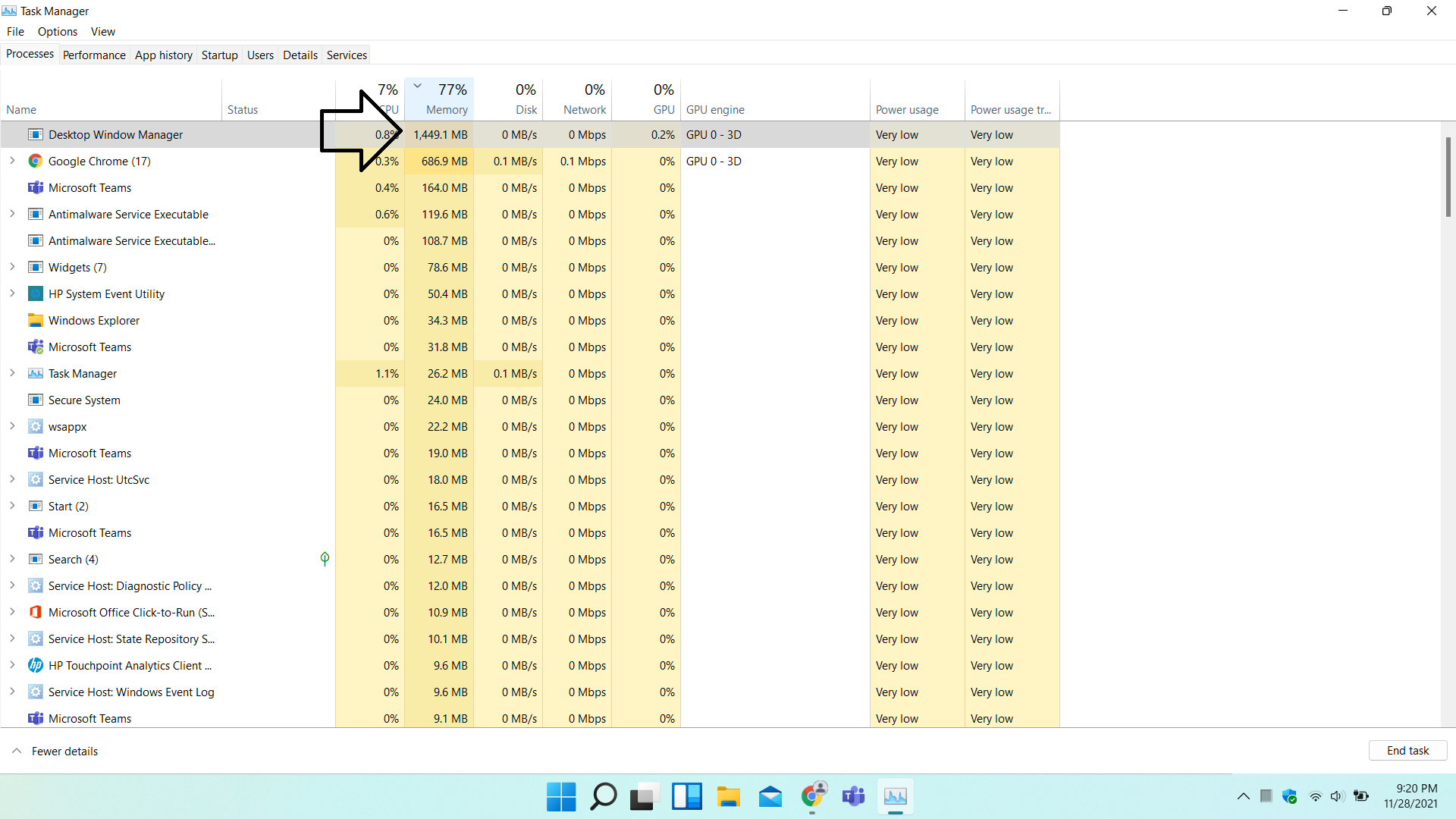The width and height of the screenshot is (1456, 819).
Task: Open the Mail app from the taskbar
Action: pos(770,797)
